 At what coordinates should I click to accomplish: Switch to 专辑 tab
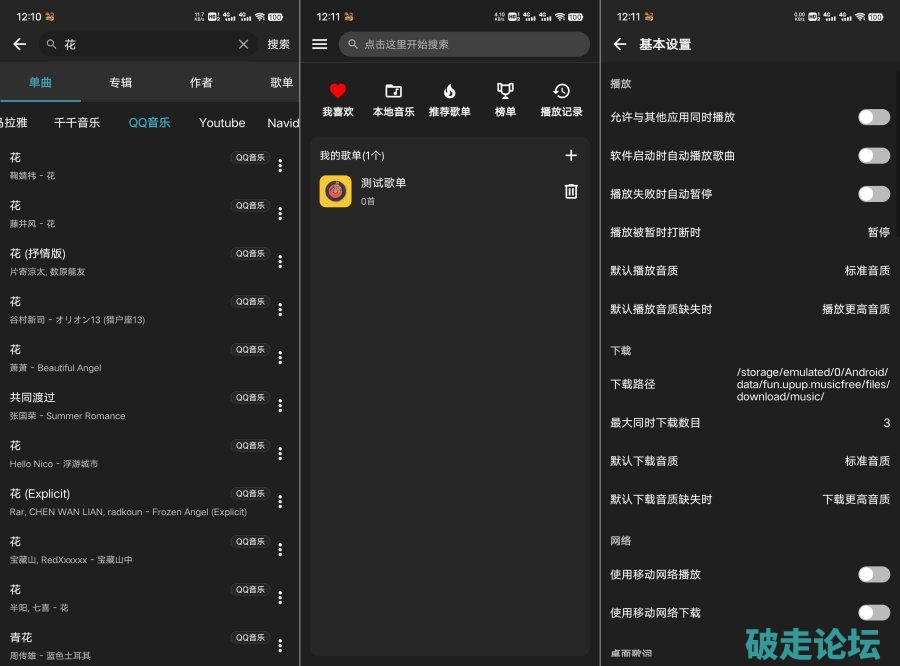pos(120,83)
